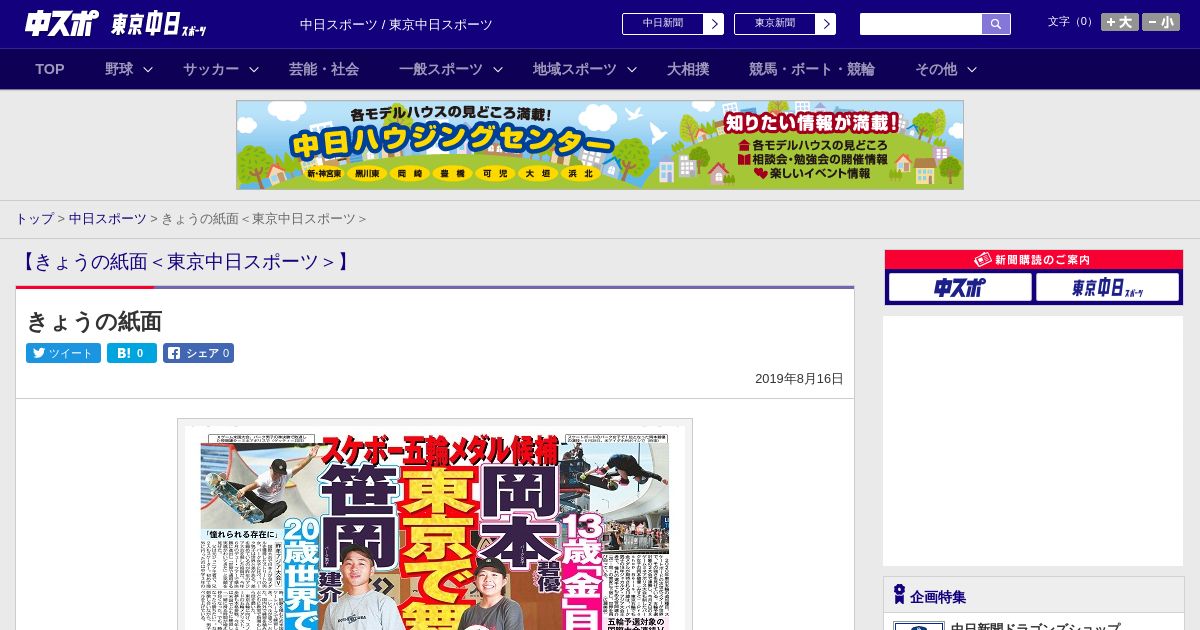This screenshot has height=630, width=1200.
Task: Click the 【きょうの紙面＜東京中日スポーツ＞】 heading
Action: click(x=186, y=262)
